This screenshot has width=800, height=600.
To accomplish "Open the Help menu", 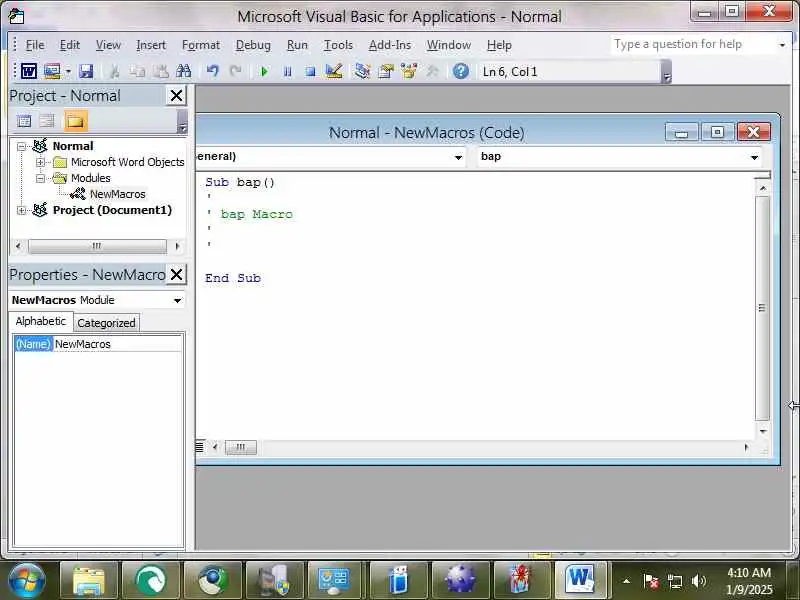I will [499, 45].
